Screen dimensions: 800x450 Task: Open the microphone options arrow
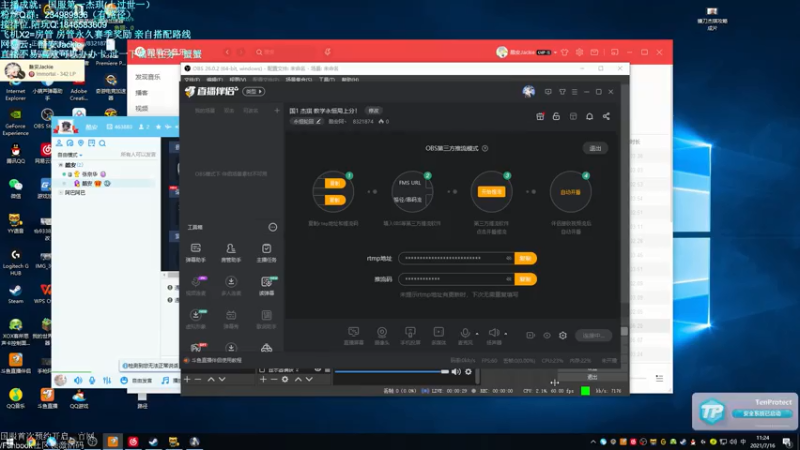tap(477, 334)
